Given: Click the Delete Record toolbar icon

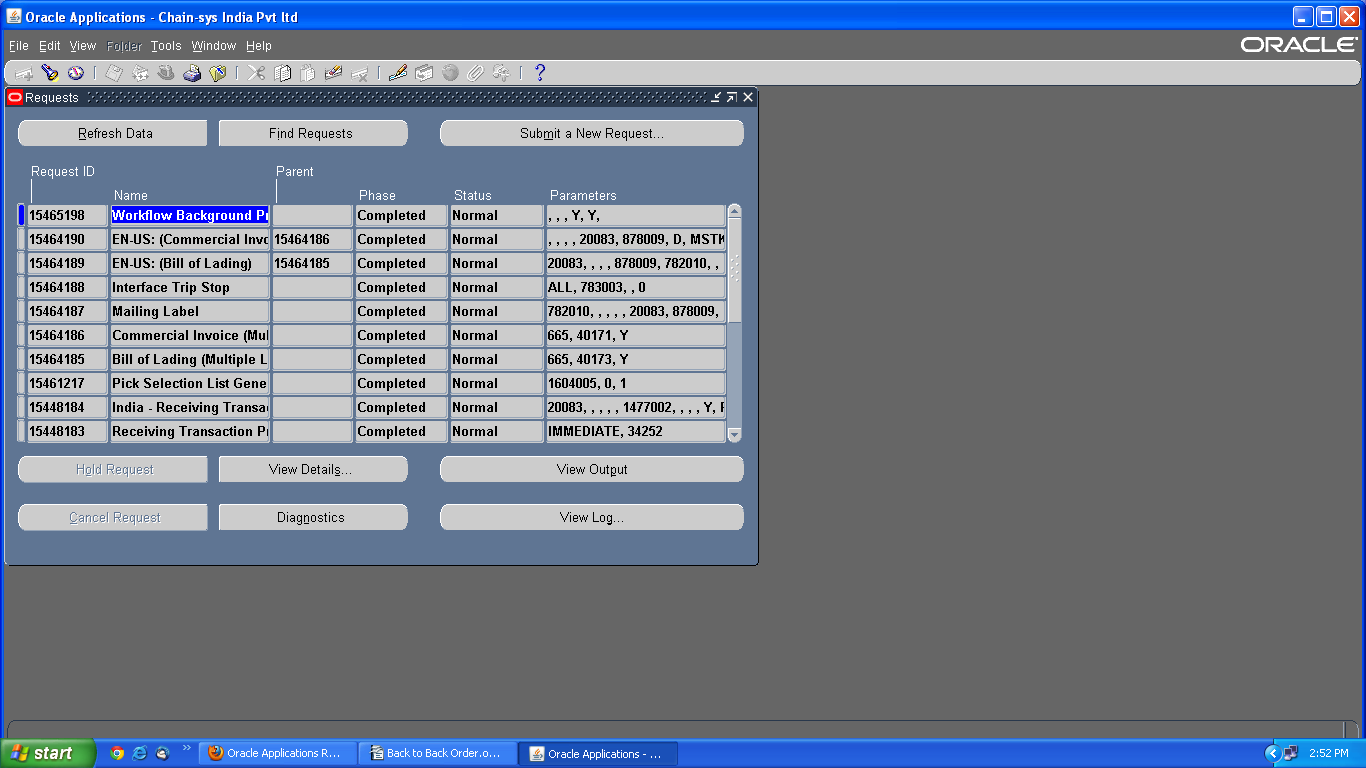Looking at the screenshot, I should click(360, 73).
